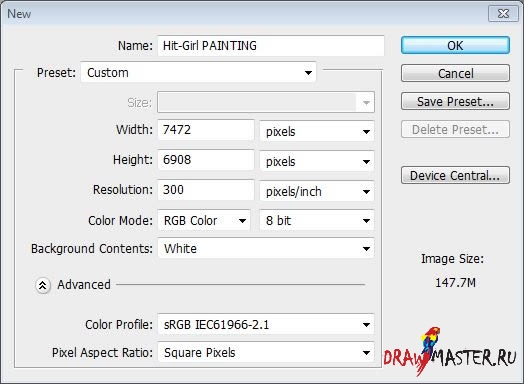524x384 pixels.
Task: Open the Height units dropdown
Action: (x=317, y=161)
